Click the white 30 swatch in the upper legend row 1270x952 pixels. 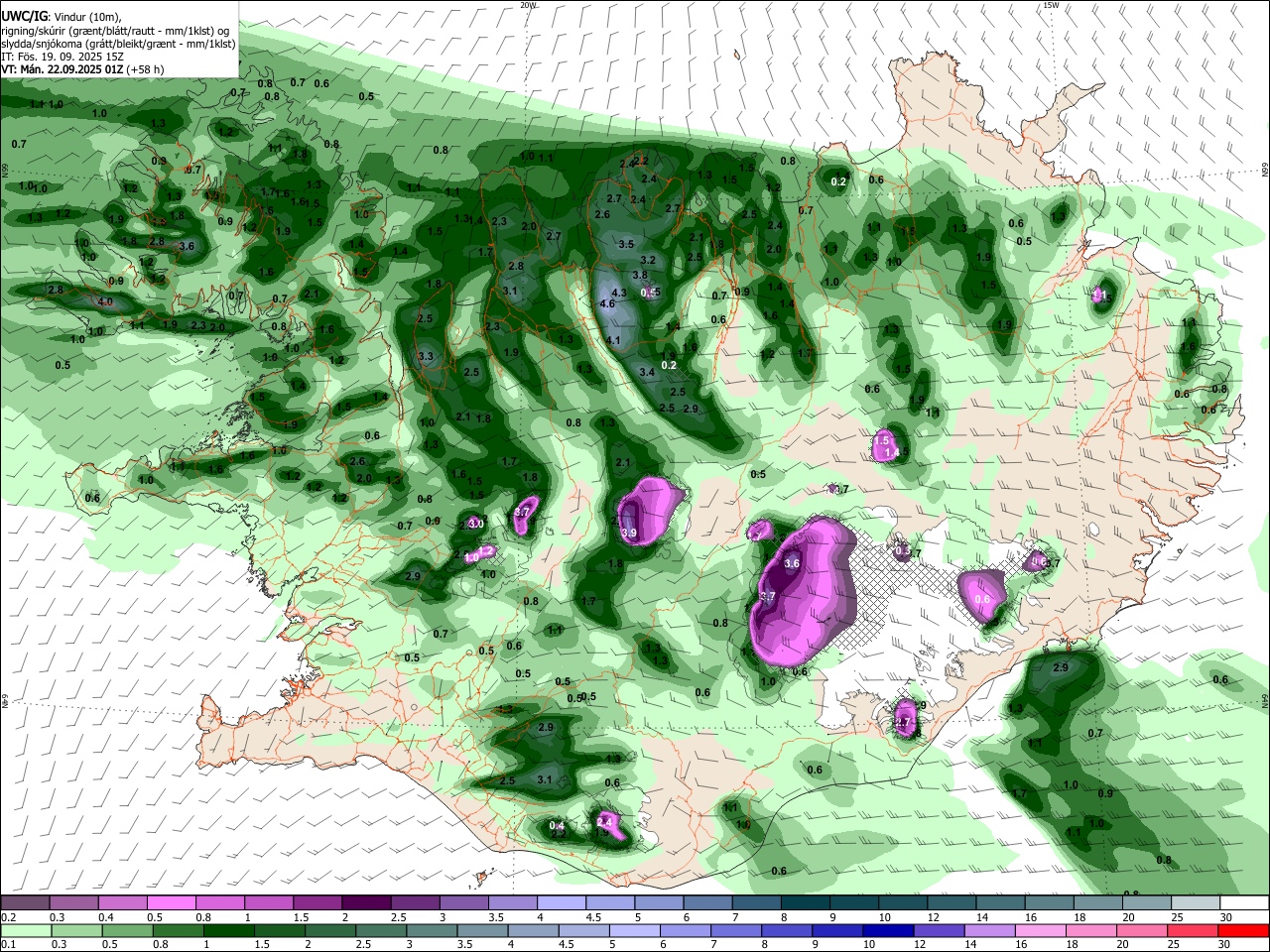click(1244, 903)
